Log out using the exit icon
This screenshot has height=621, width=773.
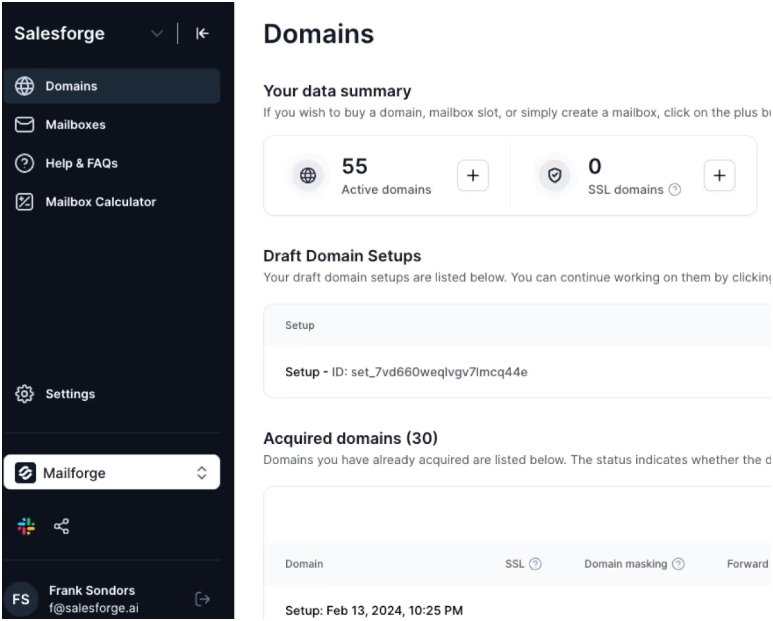[203, 599]
